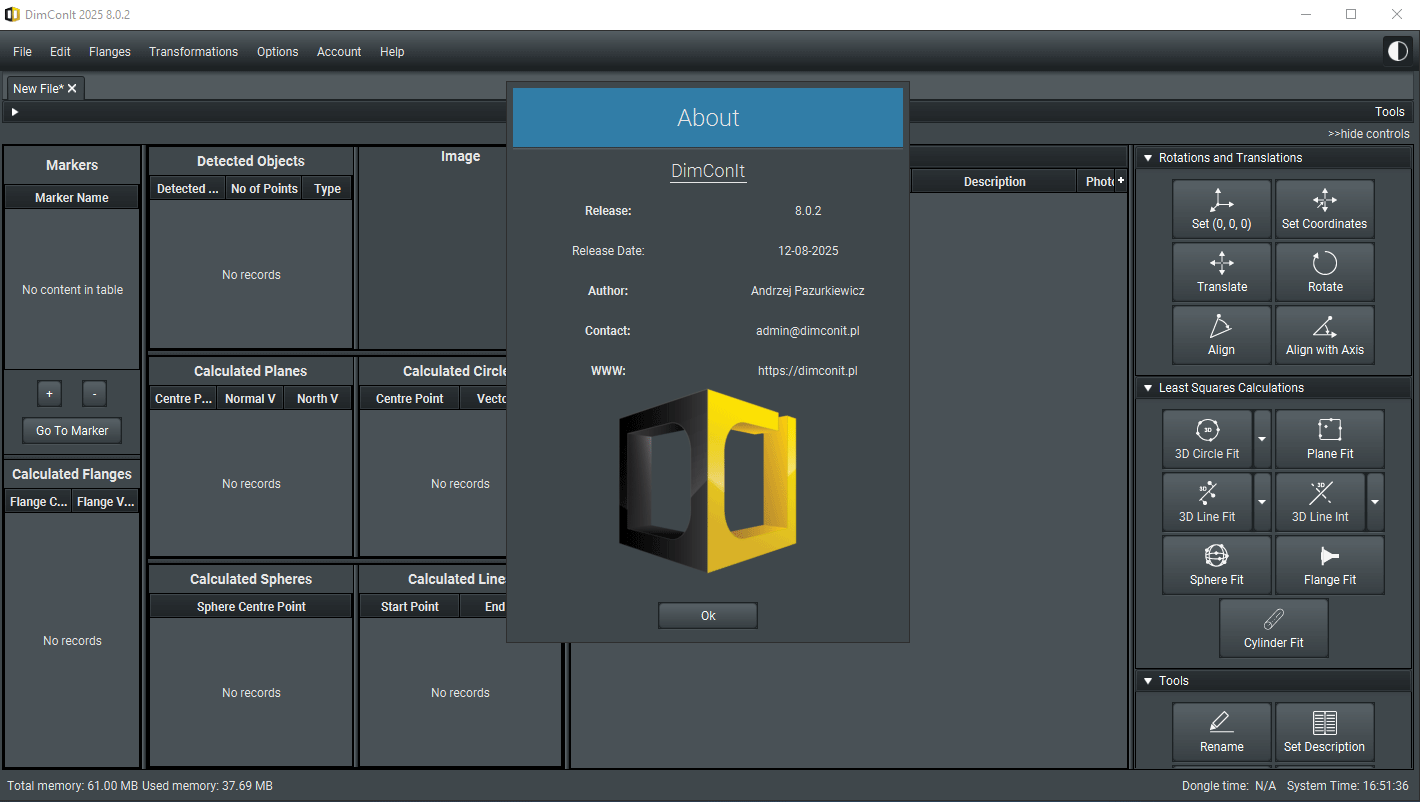Close the New File tab
This screenshot has width=1420, height=802.
[72, 89]
